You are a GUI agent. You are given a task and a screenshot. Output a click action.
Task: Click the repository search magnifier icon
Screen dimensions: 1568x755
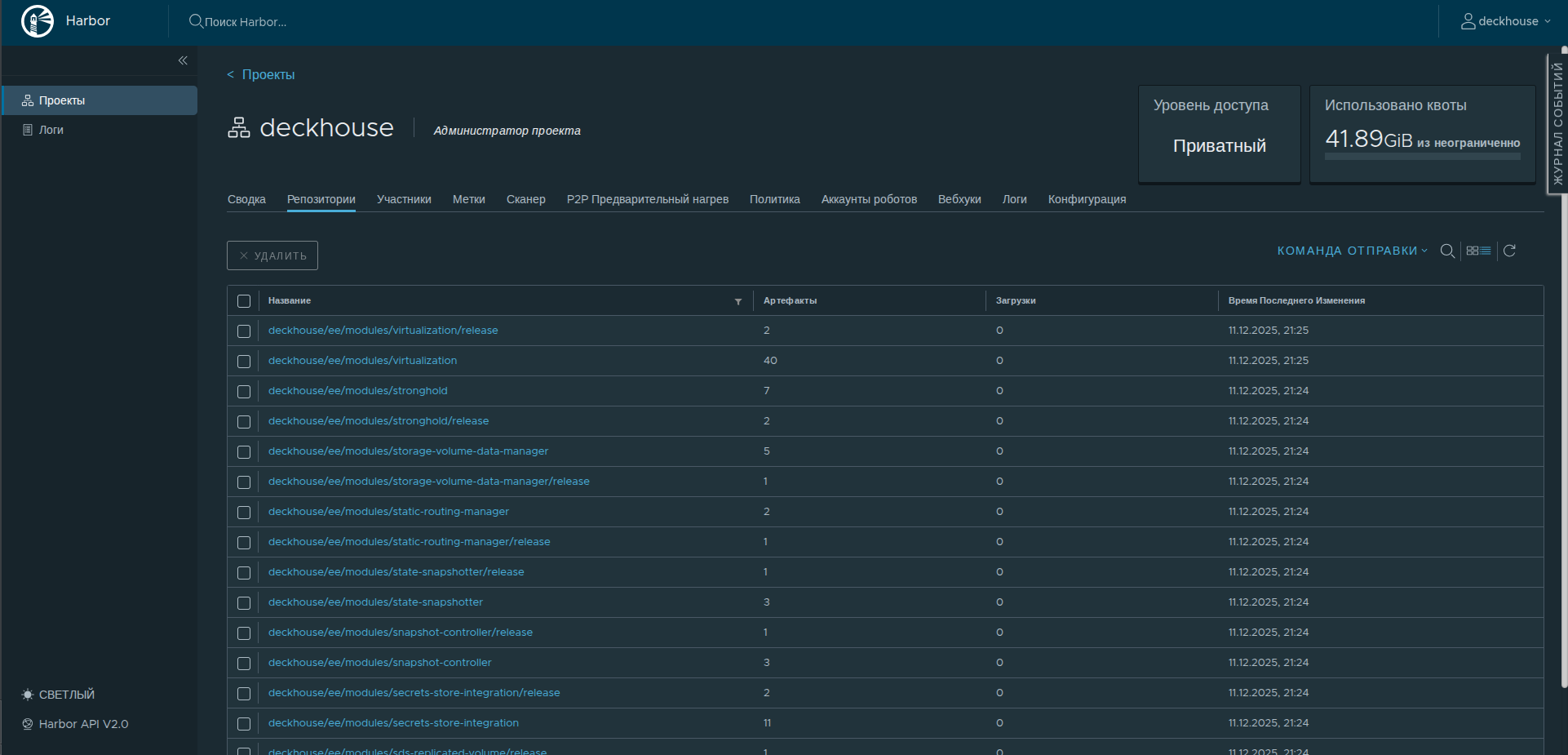tap(1447, 251)
